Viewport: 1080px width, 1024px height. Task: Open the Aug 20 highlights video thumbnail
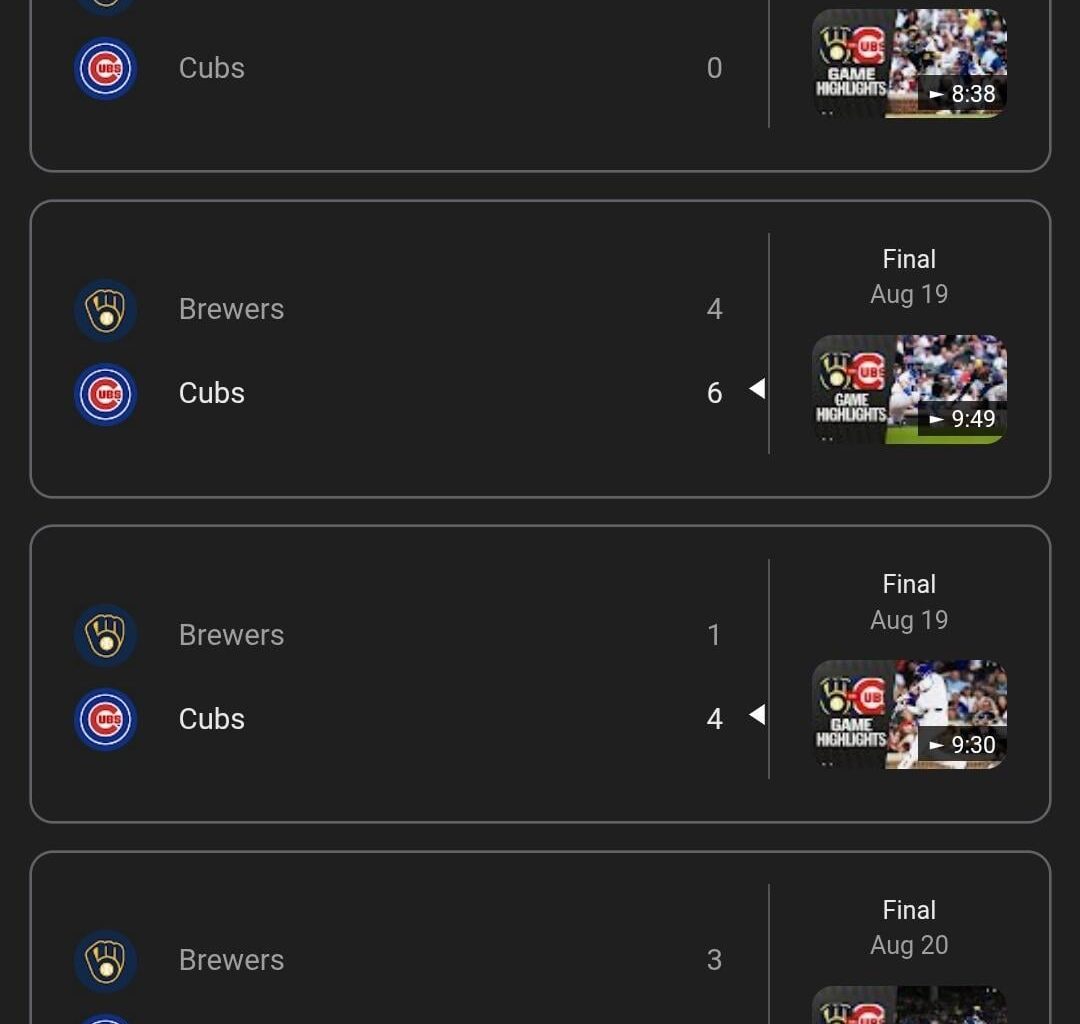tap(908, 1005)
